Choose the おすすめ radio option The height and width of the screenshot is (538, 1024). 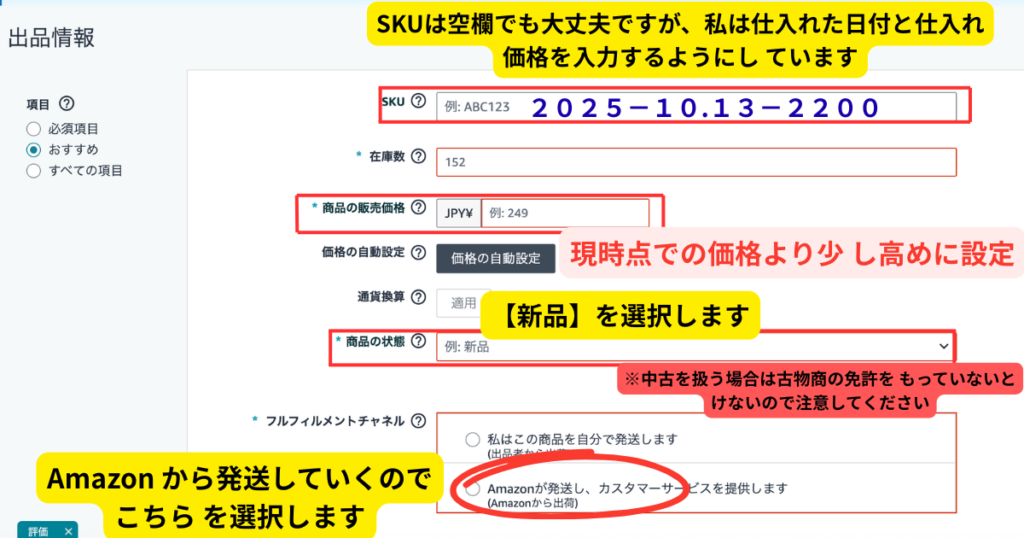point(34,150)
